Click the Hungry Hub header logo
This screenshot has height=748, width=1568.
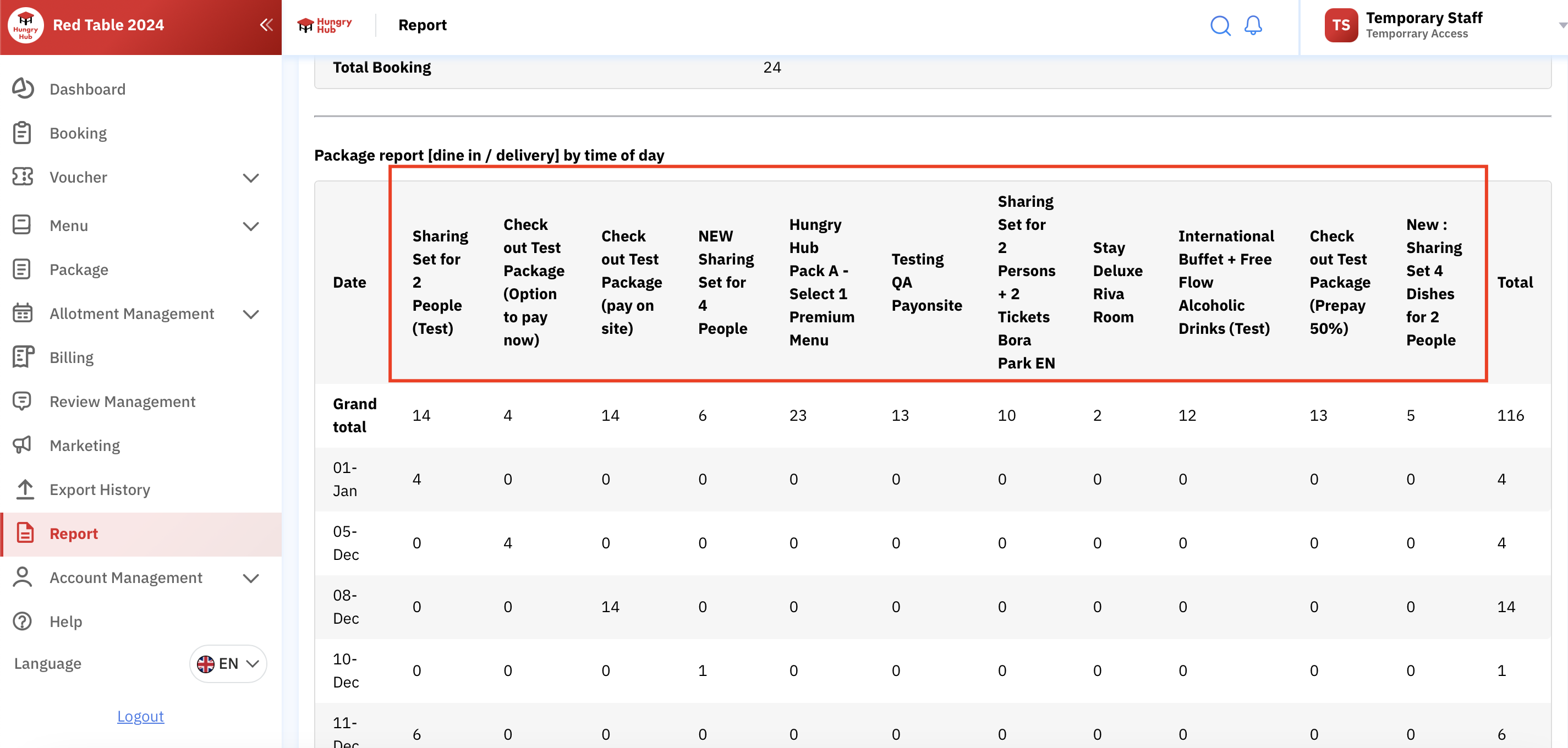pos(325,25)
